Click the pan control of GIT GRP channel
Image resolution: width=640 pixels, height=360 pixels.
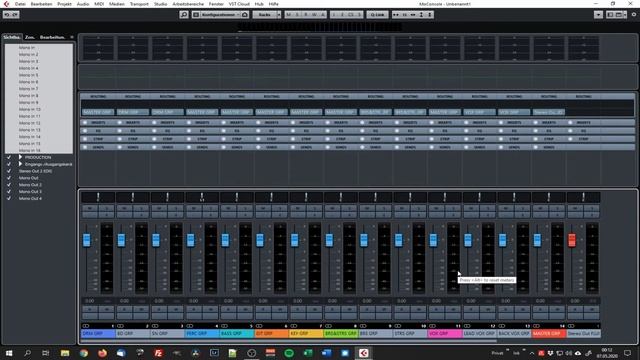coord(271,197)
